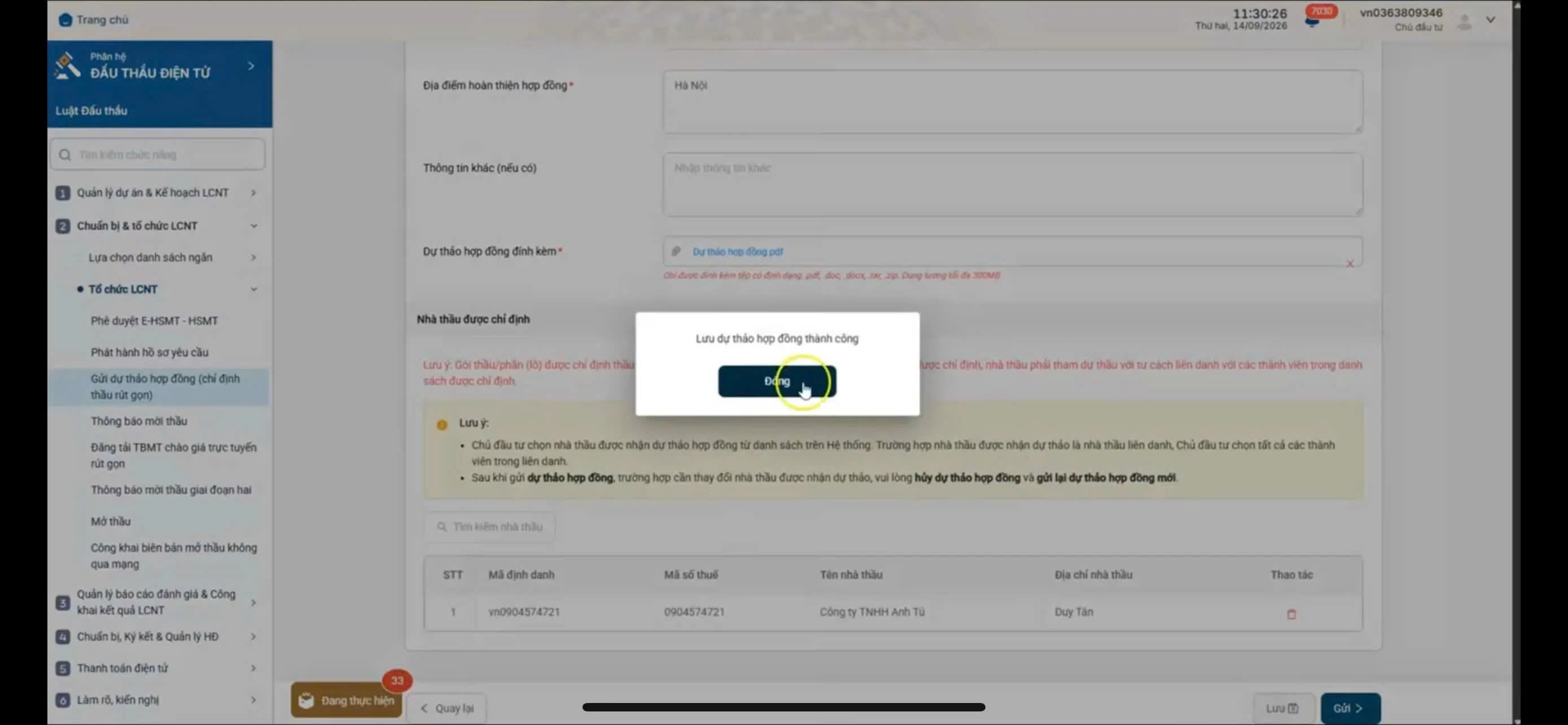Open Công khai biên bản mở thầu không qua mạng
This screenshot has height=725, width=1568.
(x=173, y=556)
